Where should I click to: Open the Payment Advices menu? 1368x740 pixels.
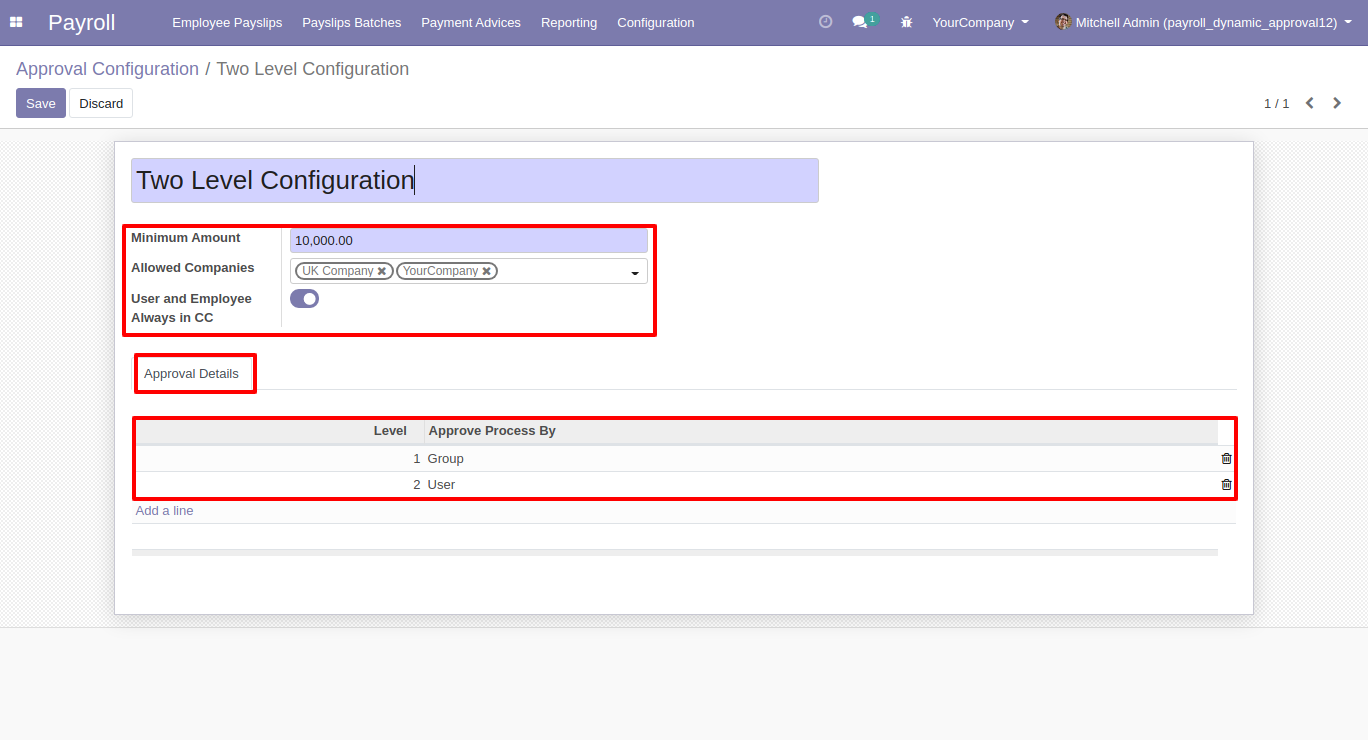[x=471, y=22]
